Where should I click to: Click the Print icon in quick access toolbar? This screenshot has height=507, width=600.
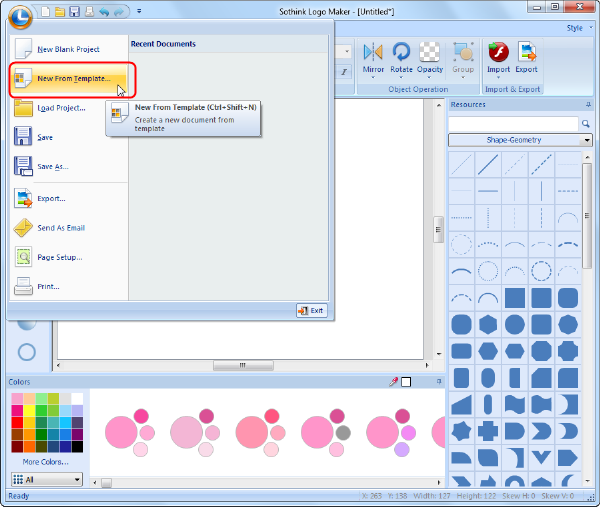89,11
